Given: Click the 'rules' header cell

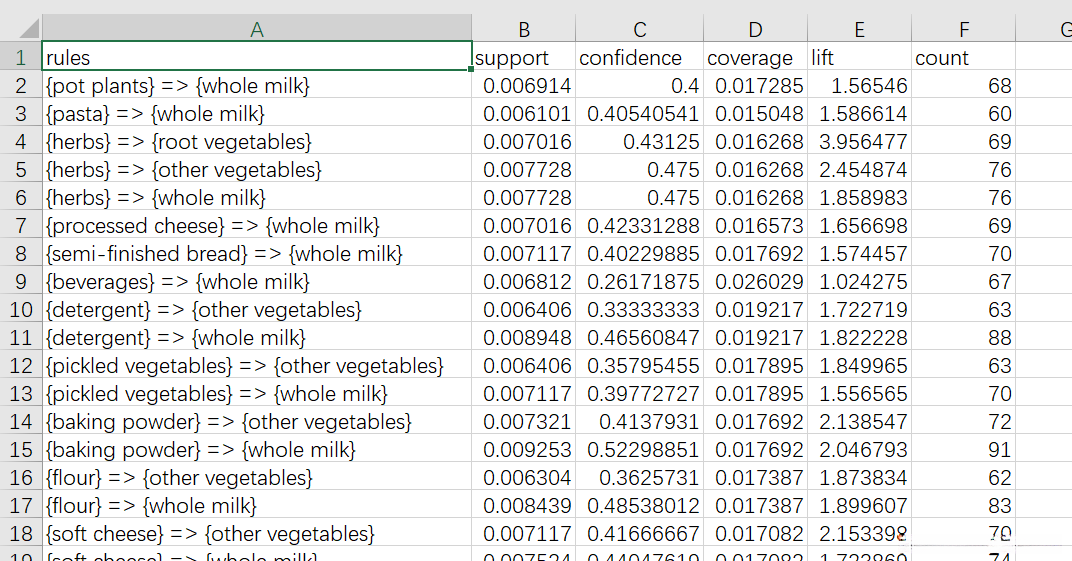Looking at the screenshot, I should pos(256,58).
